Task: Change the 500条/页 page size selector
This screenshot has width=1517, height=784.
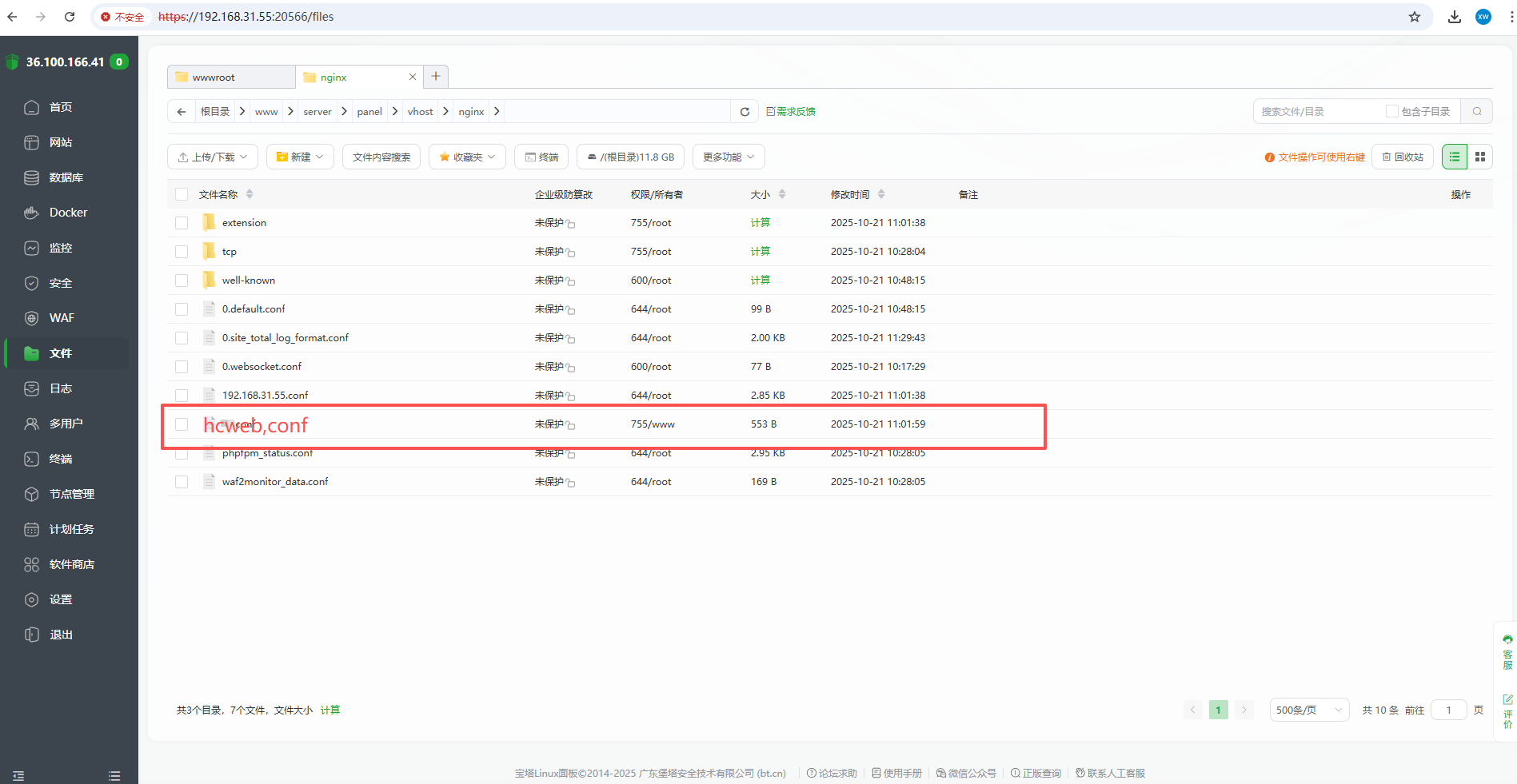Action: click(x=1308, y=710)
